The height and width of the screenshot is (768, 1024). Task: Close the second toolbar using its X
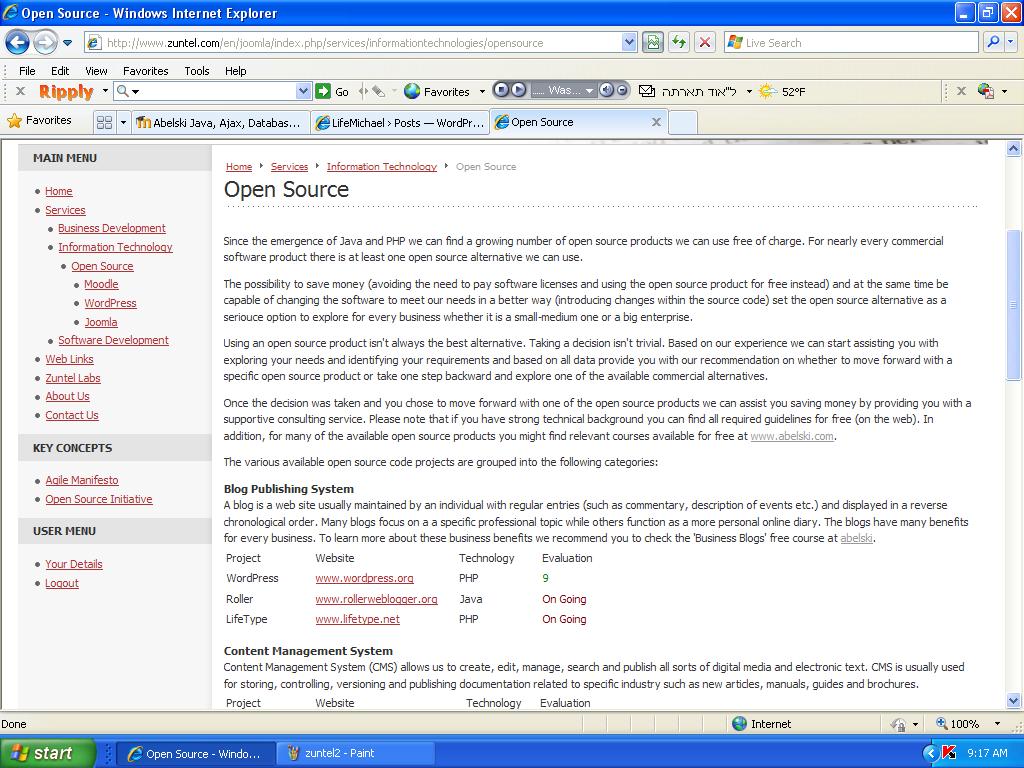point(961,91)
